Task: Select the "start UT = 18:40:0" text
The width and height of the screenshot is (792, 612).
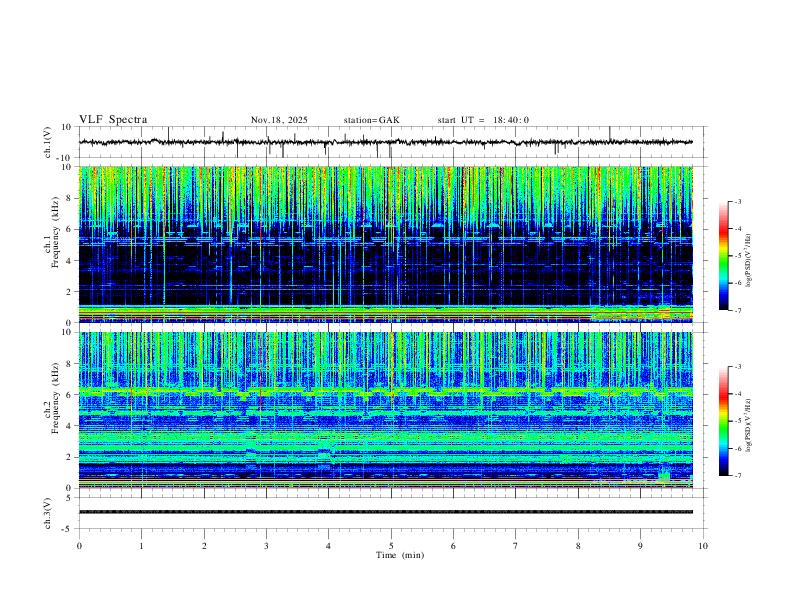Action: (483, 120)
